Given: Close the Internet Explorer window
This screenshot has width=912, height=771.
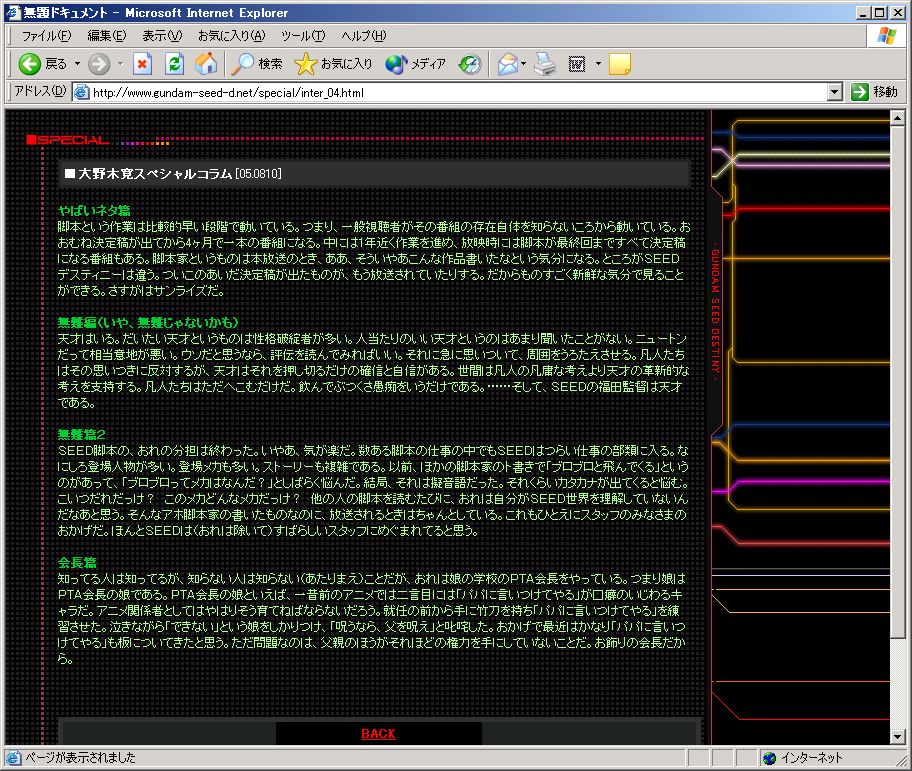Looking at the screenshot, I should [x=896, y=13].
